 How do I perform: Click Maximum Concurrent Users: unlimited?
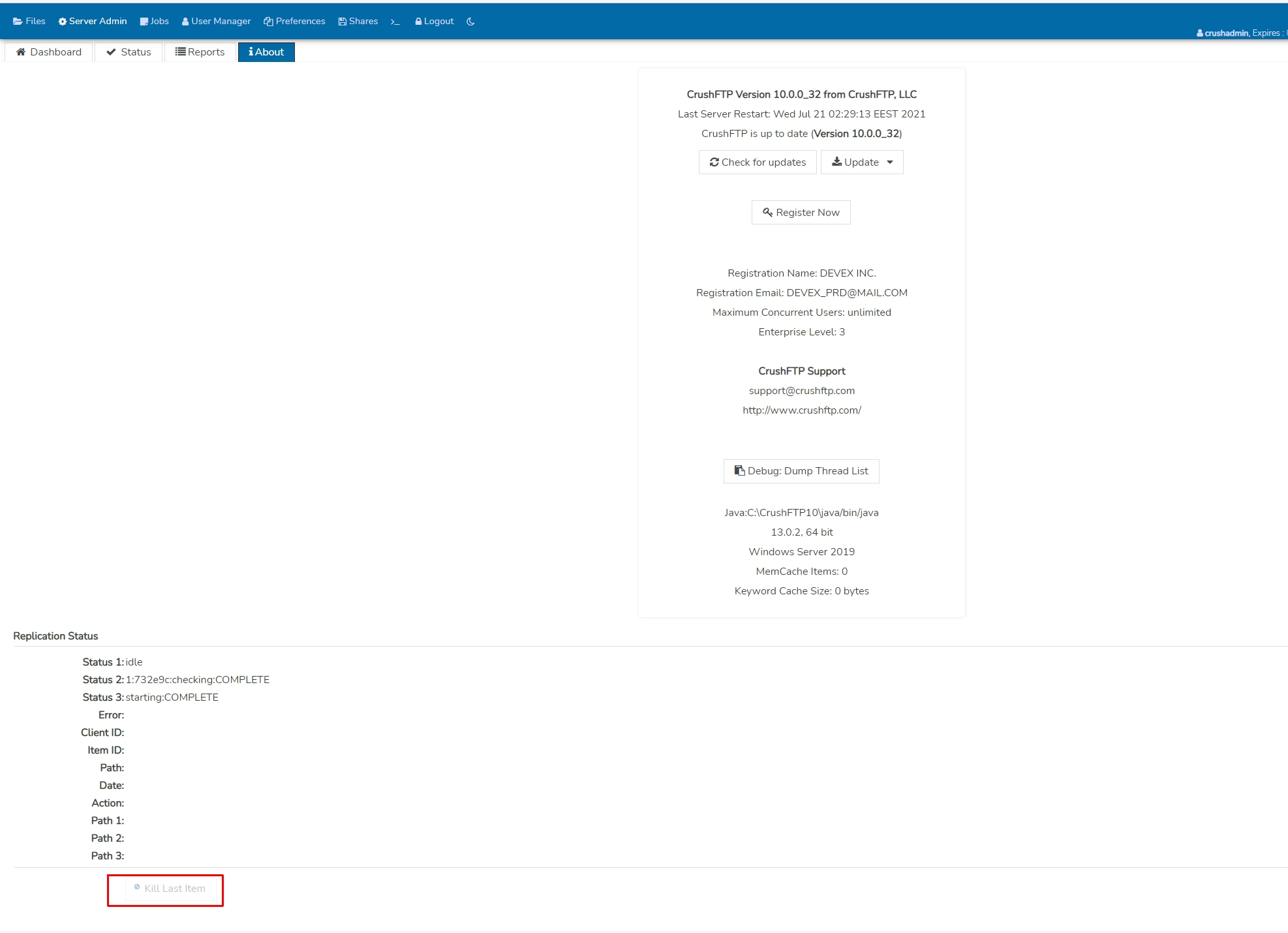801,313
